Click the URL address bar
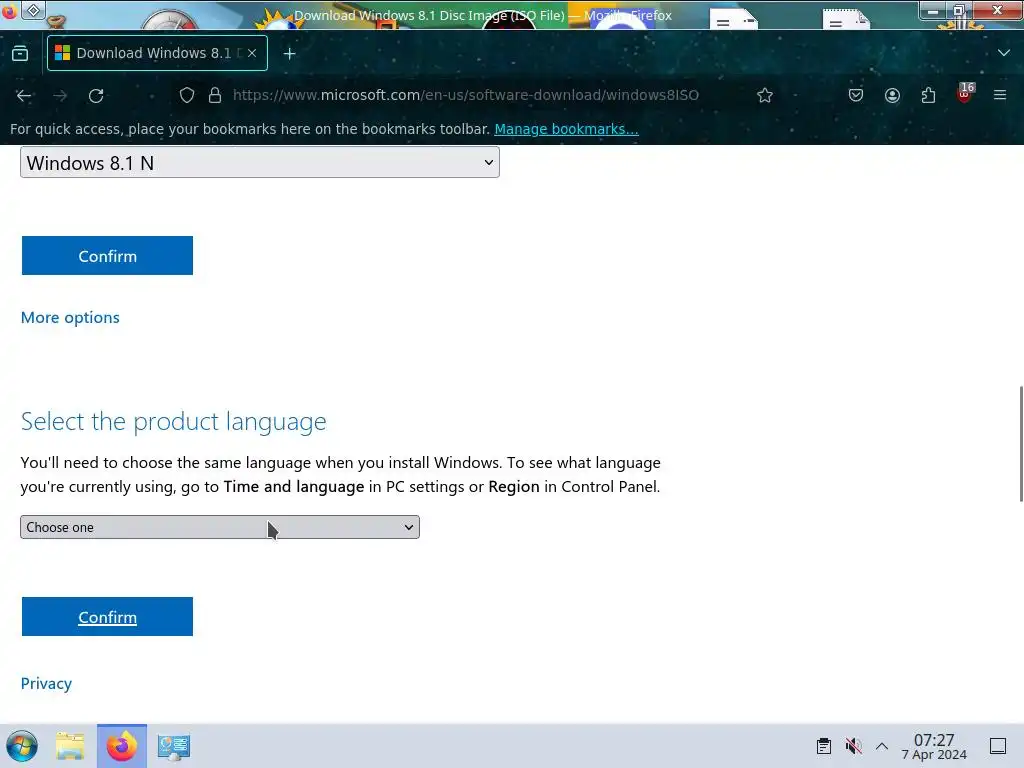 click(466, 95)
